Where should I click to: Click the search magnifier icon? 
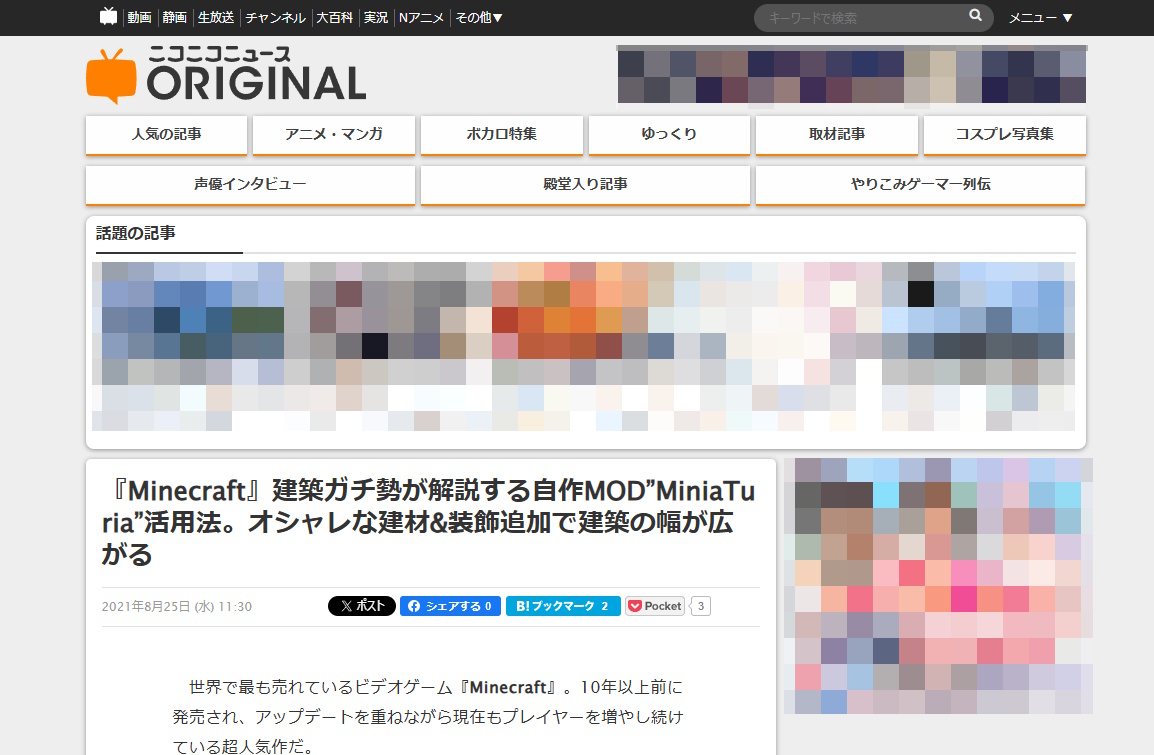tap(975, 15)
